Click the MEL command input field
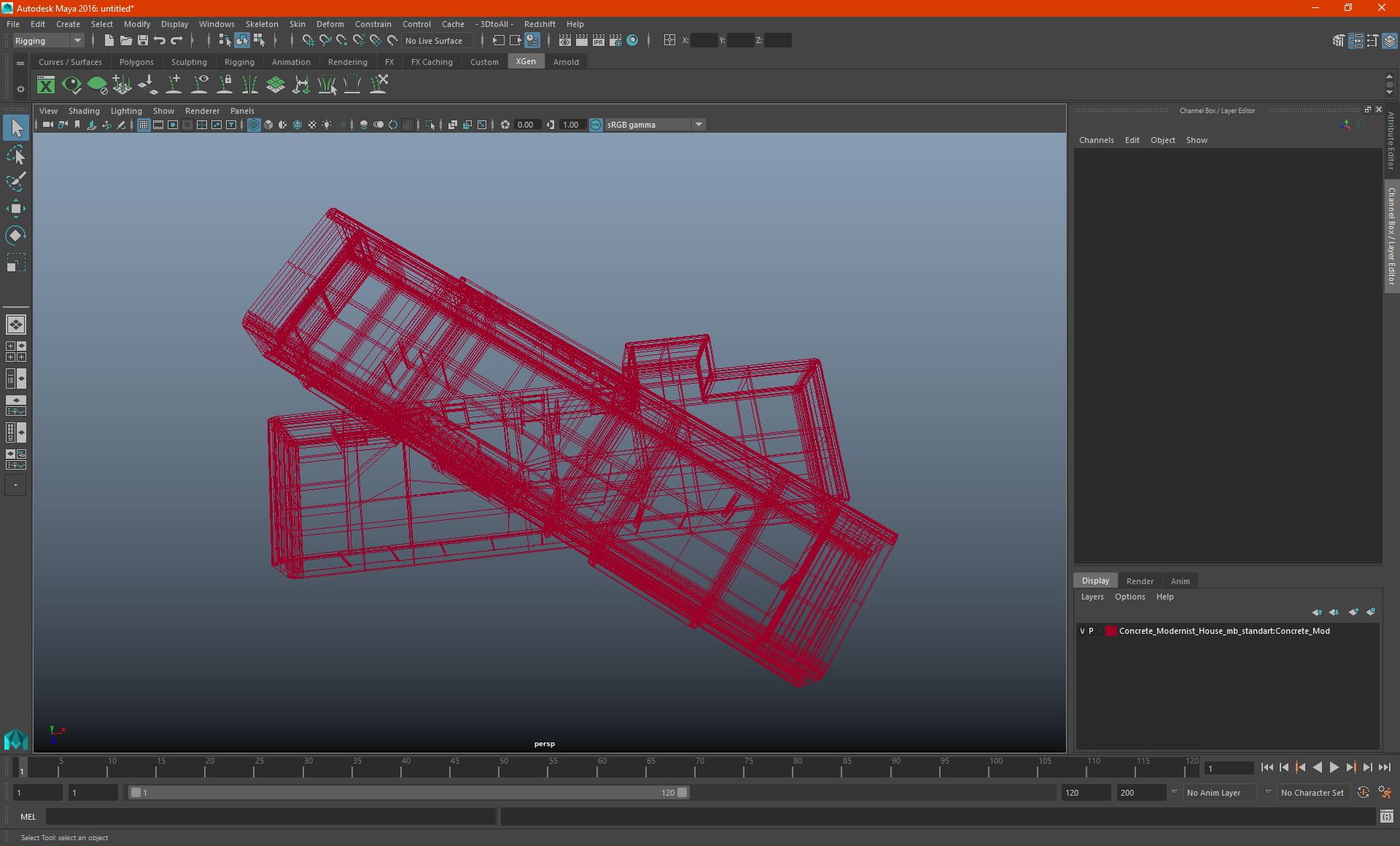Viewport: 1400px width, 846px height. [270, 817]
